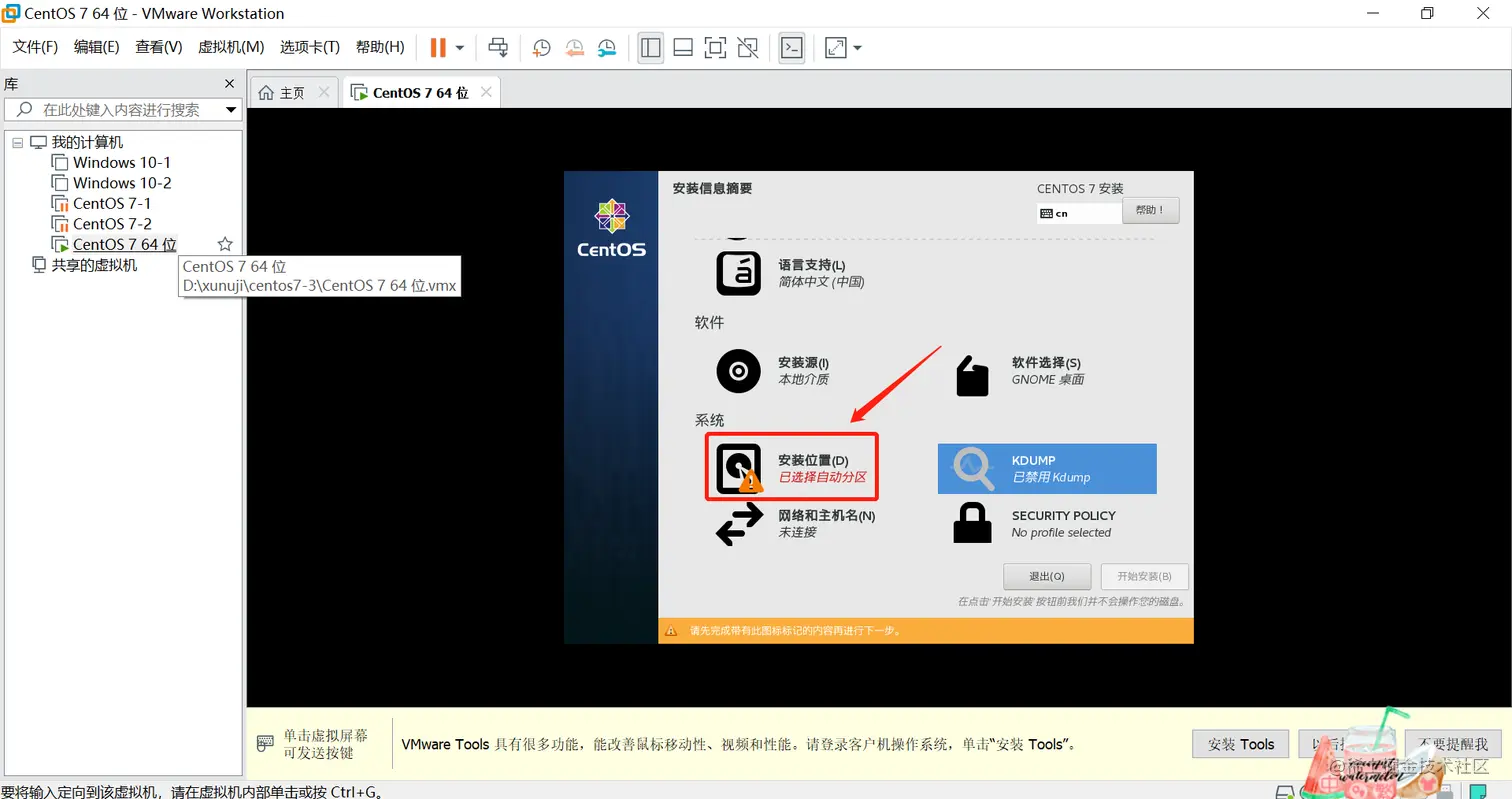Open 安装源(I) installation source
Viewport: 1512px width, 799px height.
click(x=773, y=371)
